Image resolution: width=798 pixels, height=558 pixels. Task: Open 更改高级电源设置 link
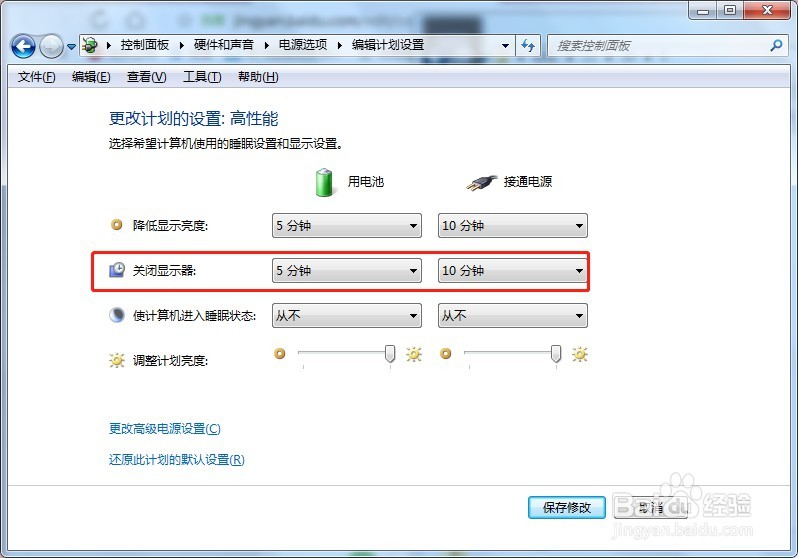[164, 429]
